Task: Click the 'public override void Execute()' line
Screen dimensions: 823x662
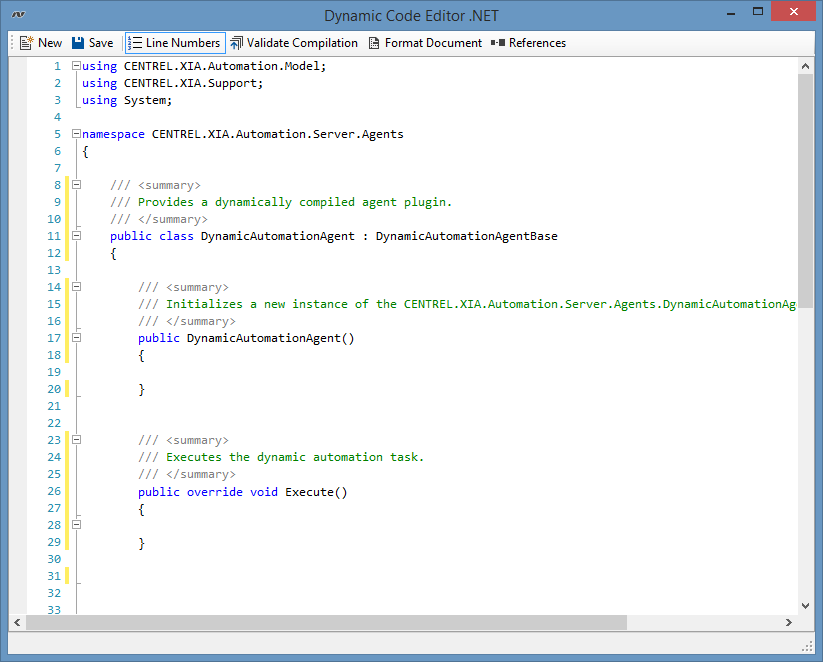Action: point(242,492)
